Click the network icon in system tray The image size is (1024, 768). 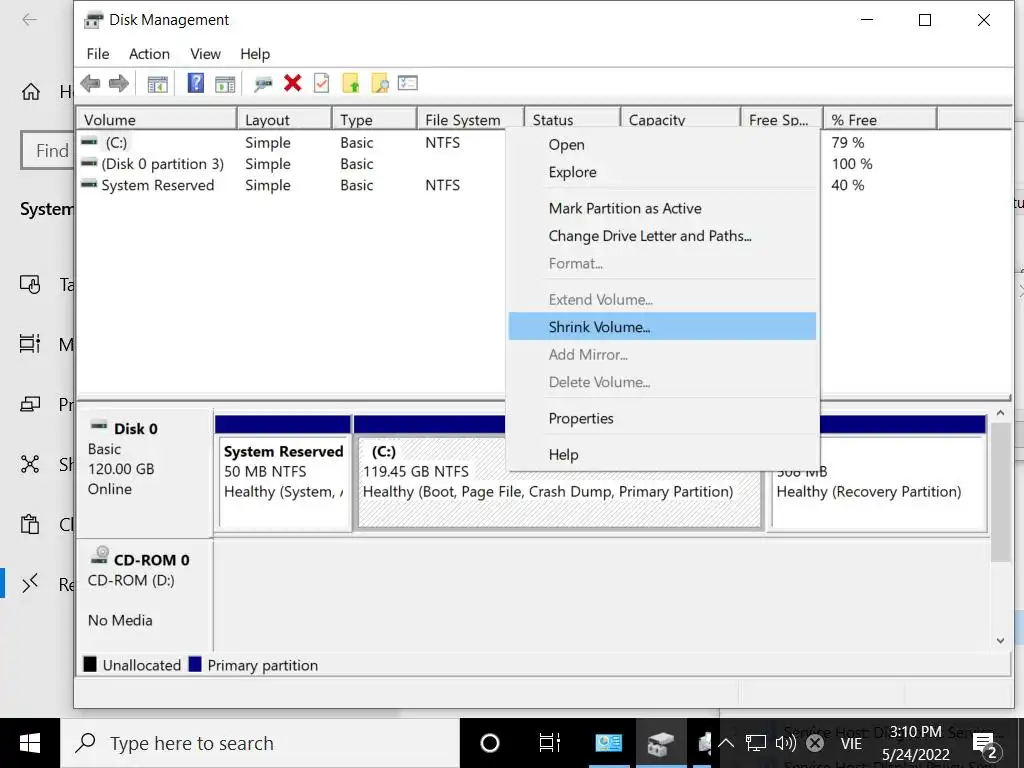[x=756, y=743]
